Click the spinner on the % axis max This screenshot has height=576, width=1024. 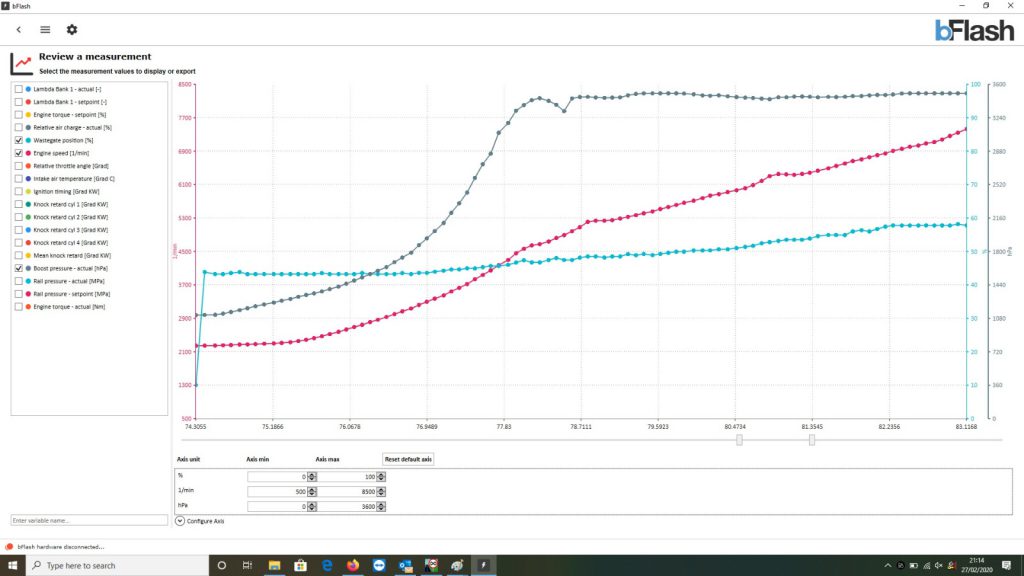tap(381, 477)
